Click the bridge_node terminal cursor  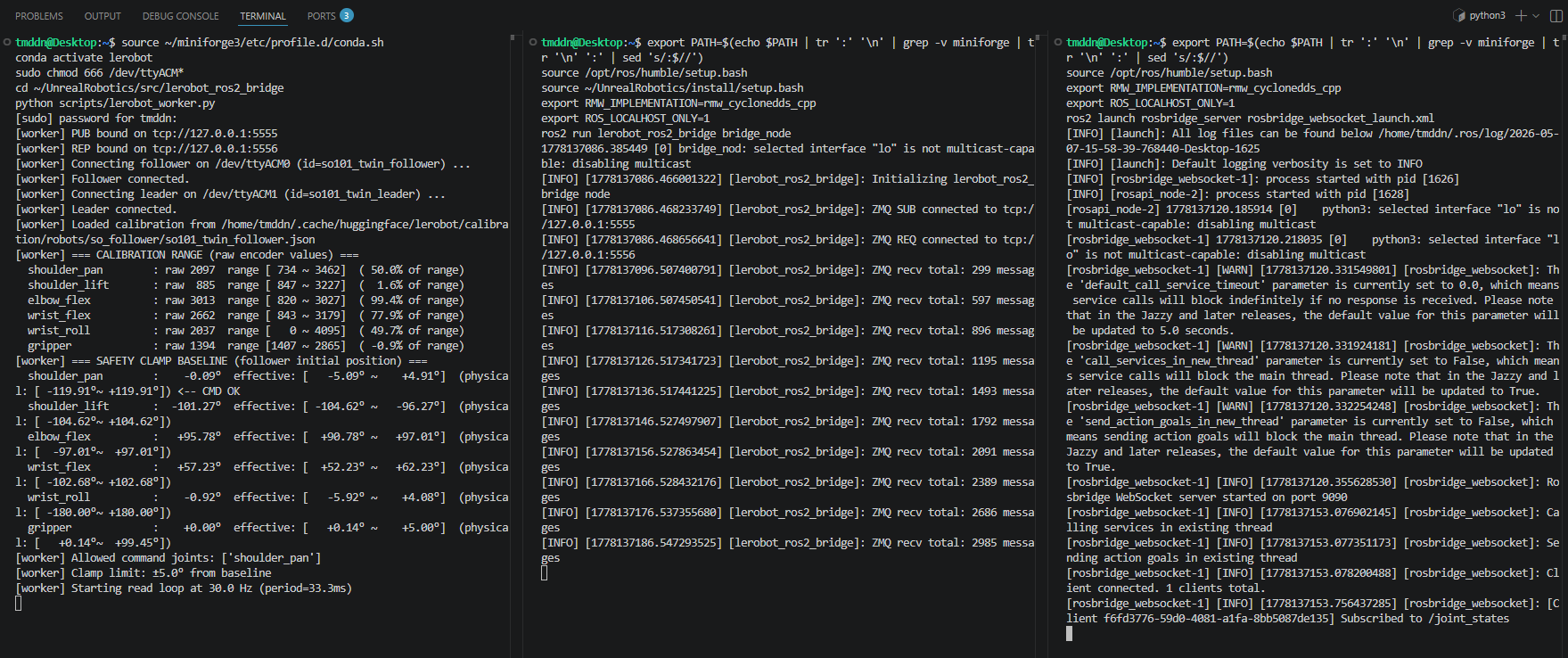coord(545,572)
